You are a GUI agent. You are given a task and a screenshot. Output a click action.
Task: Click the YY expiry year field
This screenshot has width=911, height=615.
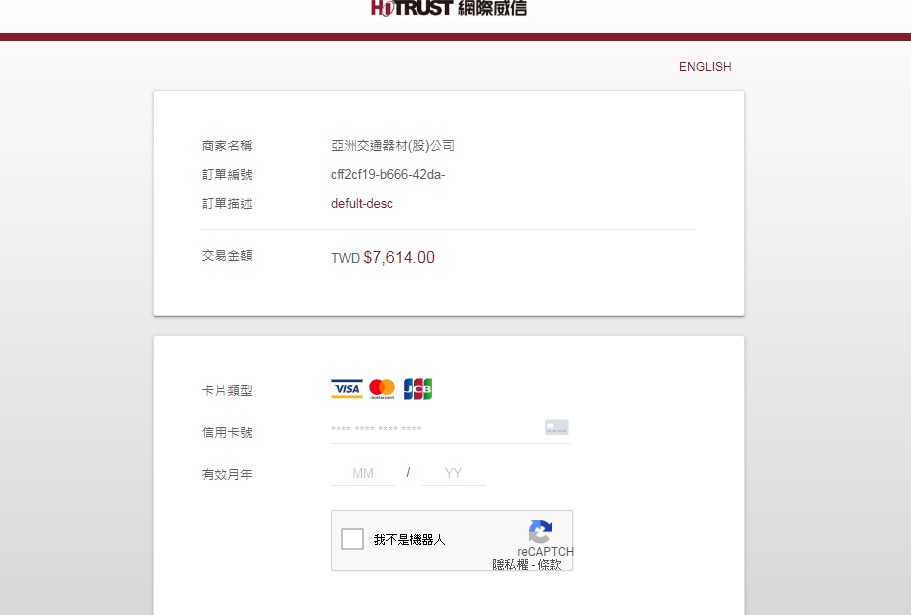tap(454, 473)
